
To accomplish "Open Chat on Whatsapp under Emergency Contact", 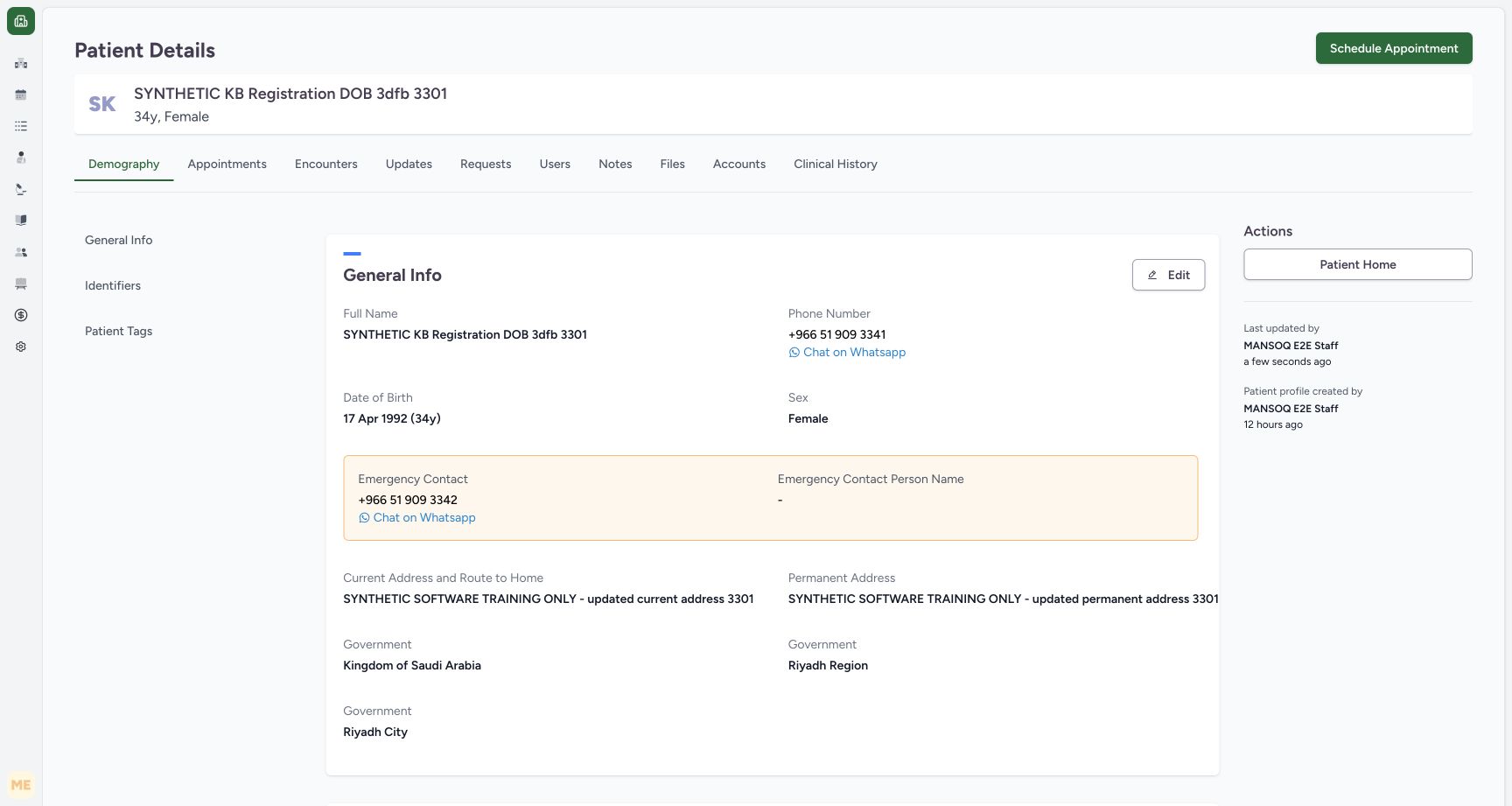I will point(416,517).
